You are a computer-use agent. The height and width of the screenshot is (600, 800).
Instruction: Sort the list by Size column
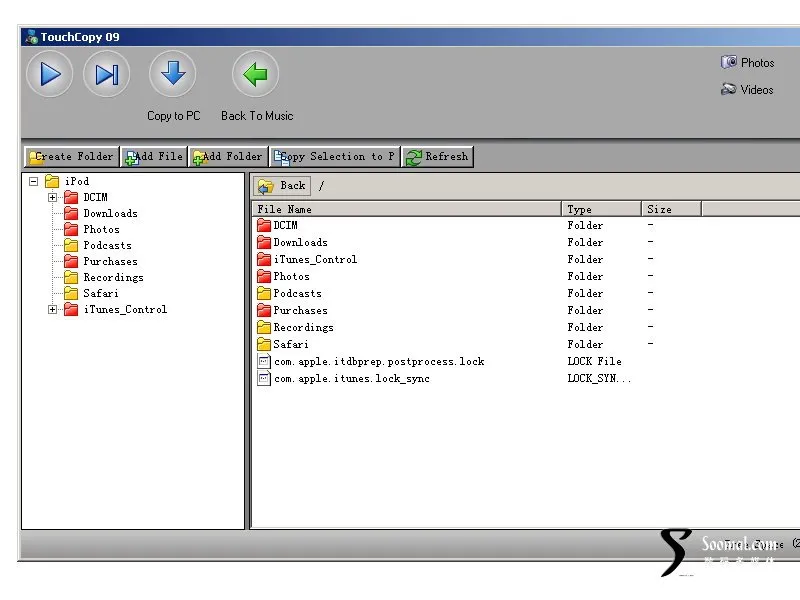pos(671,209)
